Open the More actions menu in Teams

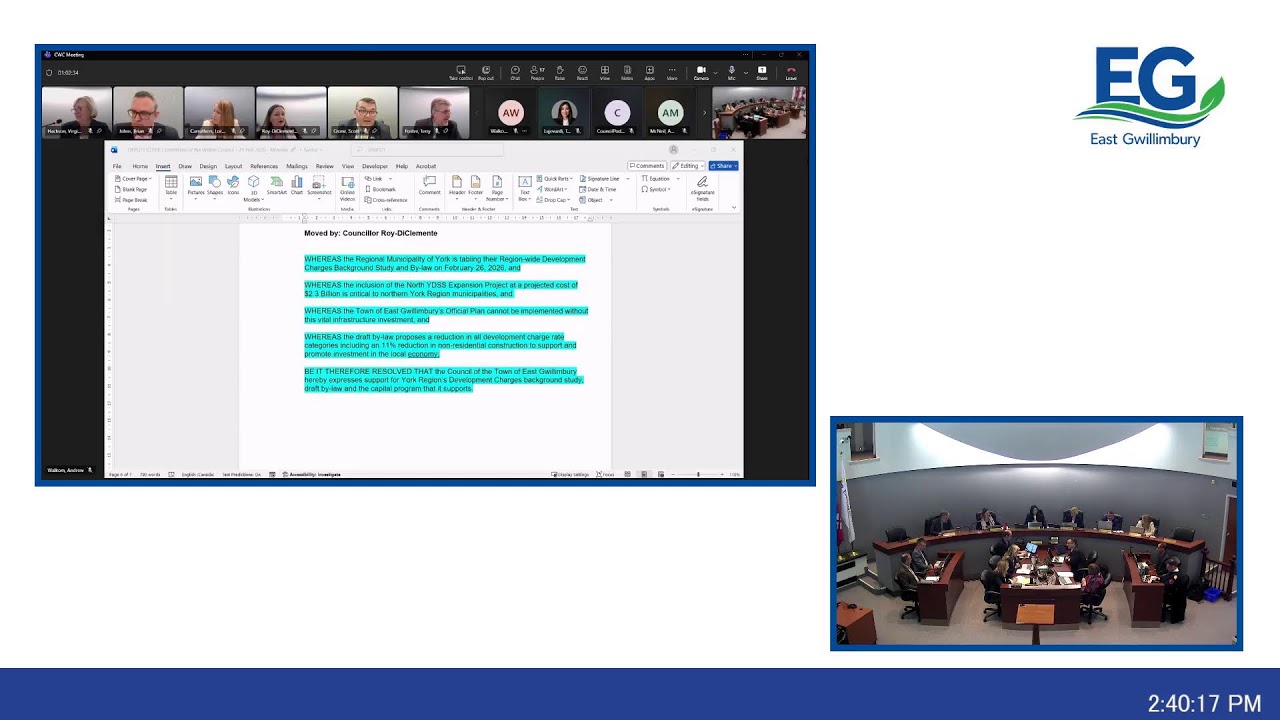[x=672, y=73]
